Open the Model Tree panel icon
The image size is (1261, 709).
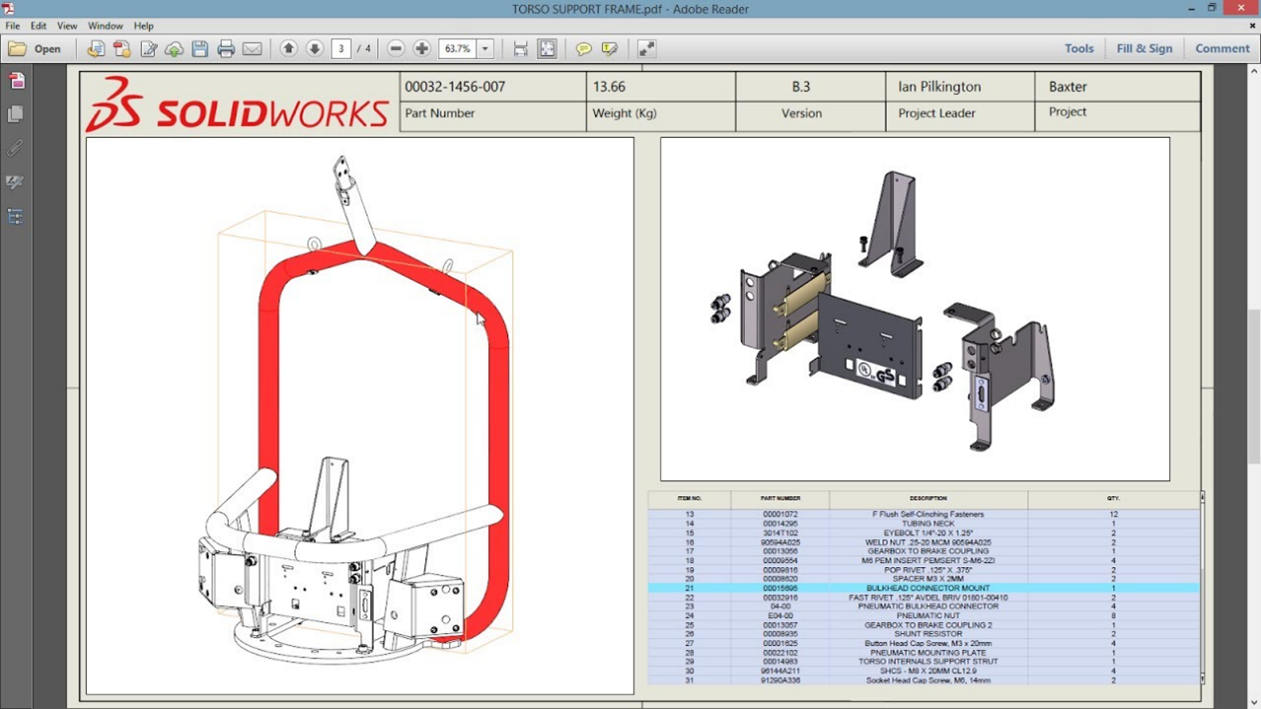[15, 217]
